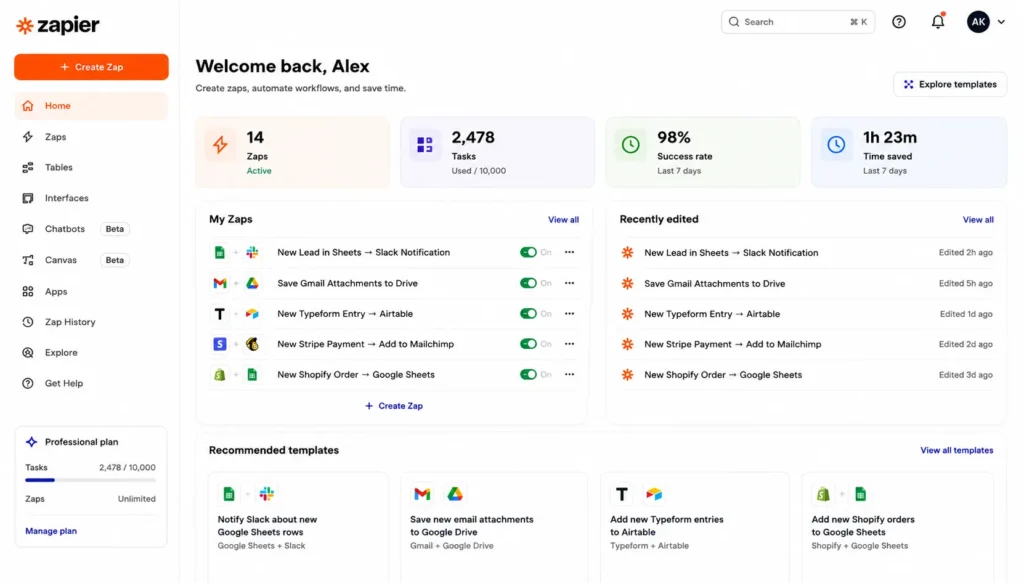Open more options for New Stripe Payment
The image size is (1024, 583).
click(x=569, y=344)
